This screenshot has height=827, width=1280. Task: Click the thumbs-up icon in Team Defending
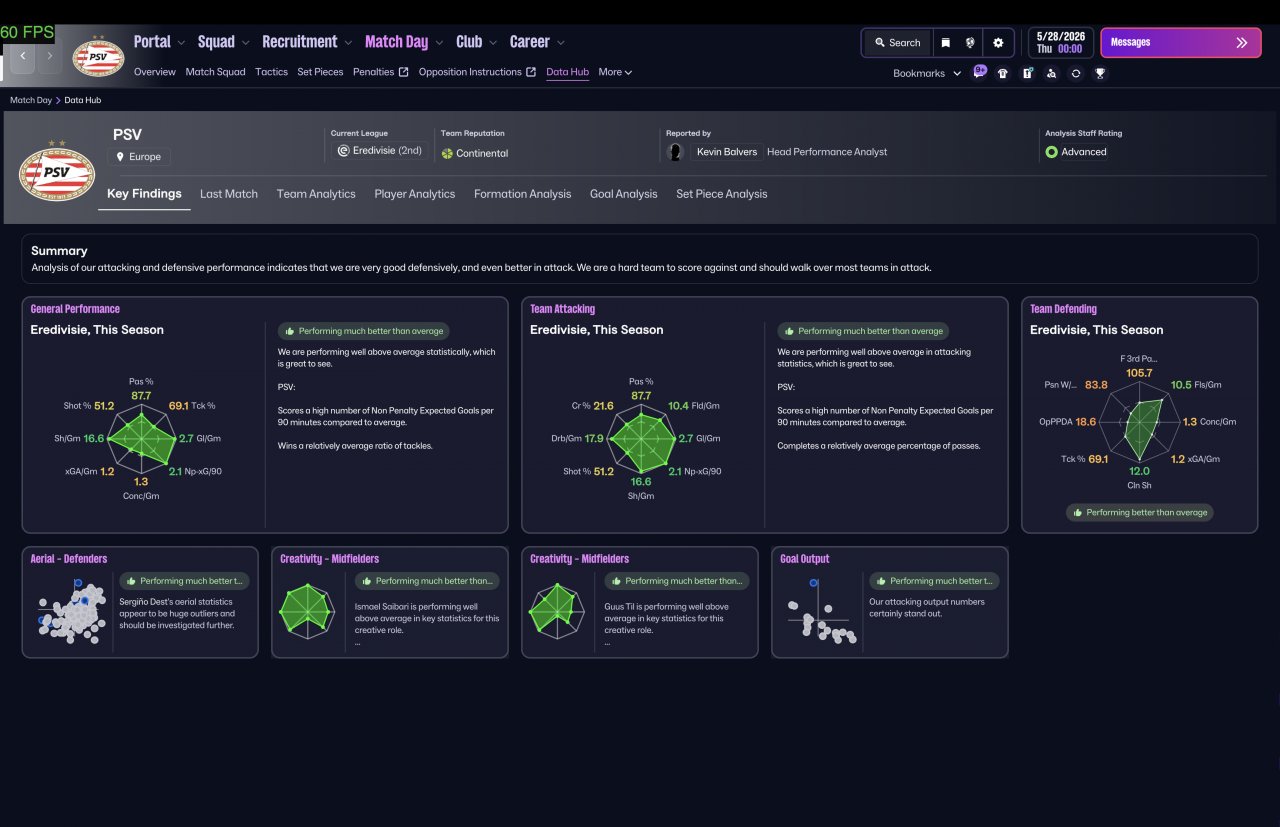tap(1078, 512)
